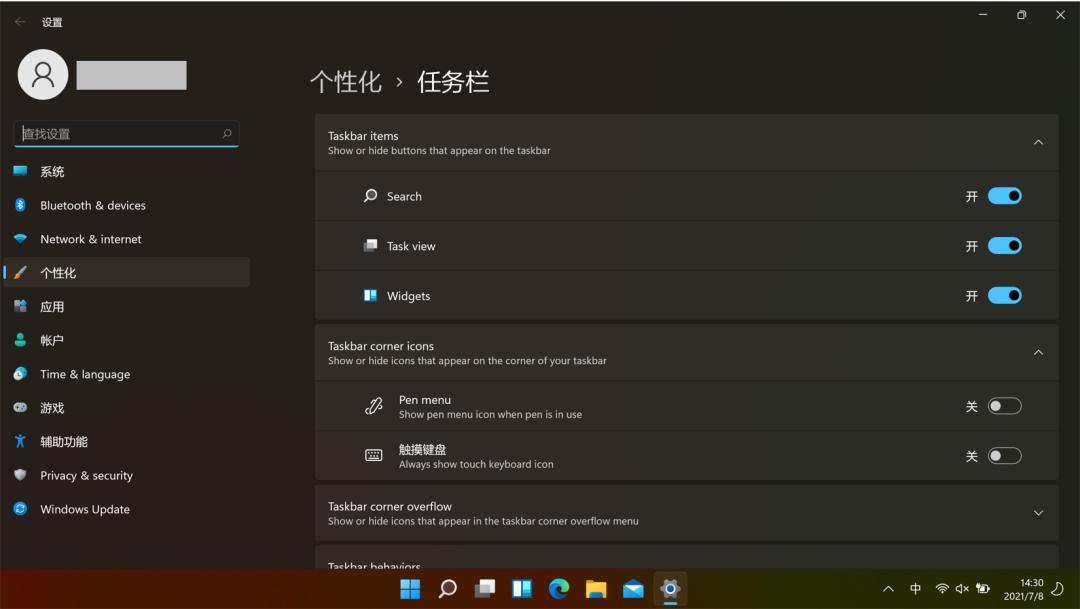Click the 触摸键盘 keyboard icon
This screenshot has width=1080, height=609.
(373, 455)
